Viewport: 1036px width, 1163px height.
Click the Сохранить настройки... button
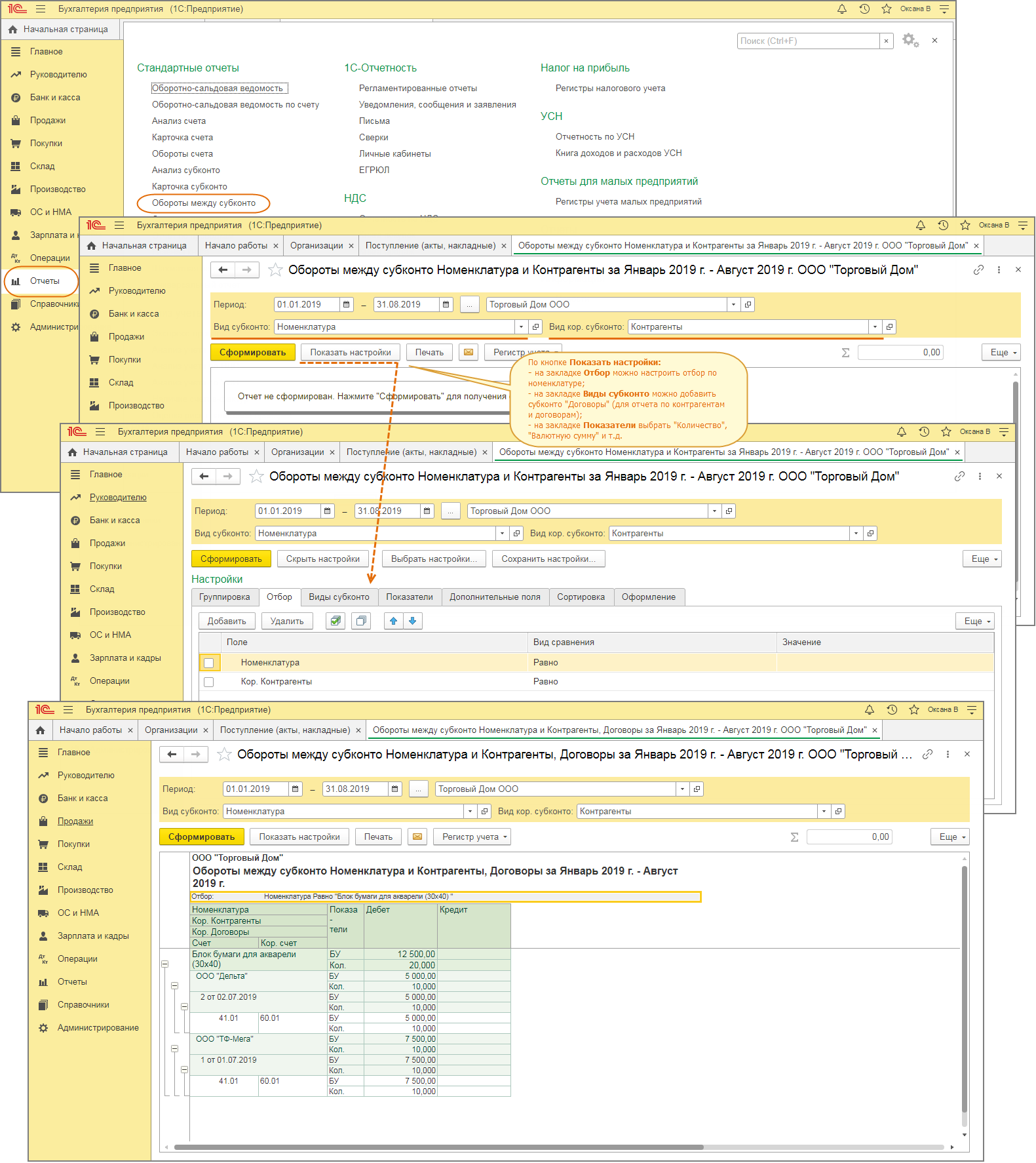tap(548, 559)
